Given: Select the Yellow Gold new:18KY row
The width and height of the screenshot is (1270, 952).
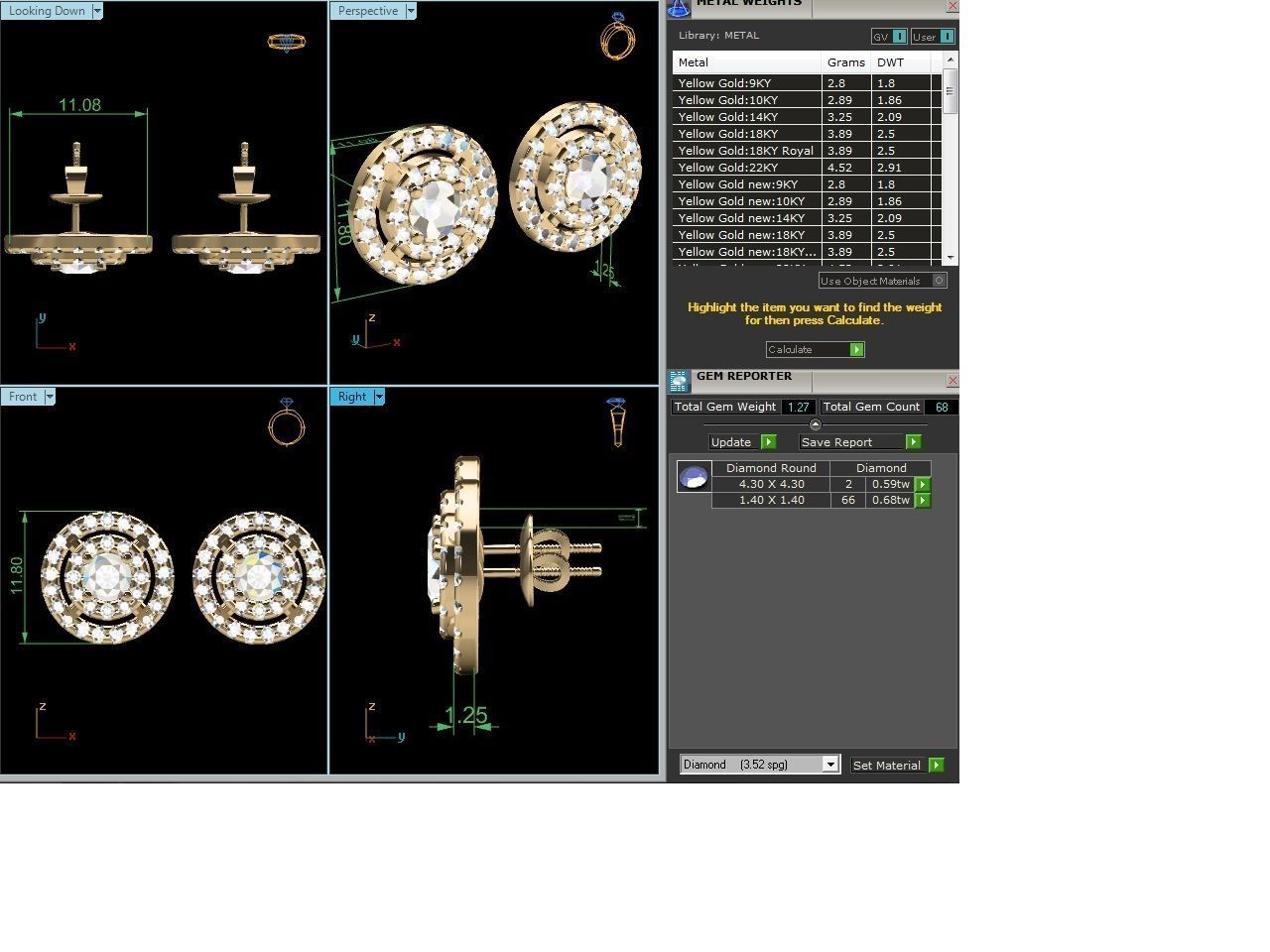Looking at the screenshot, I should pyautogui.click(x=807, y=235).
